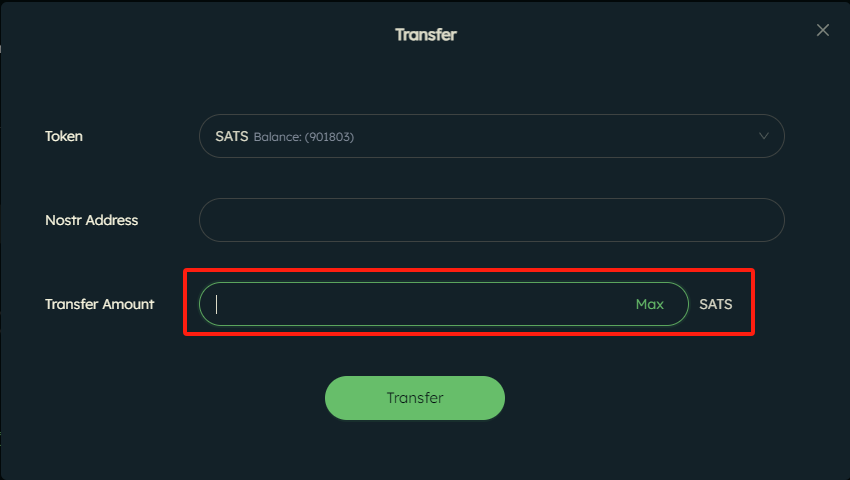Click the Balance (901803) text
Viewport: 850px width, 480px height.
click(x=304, y=137)
